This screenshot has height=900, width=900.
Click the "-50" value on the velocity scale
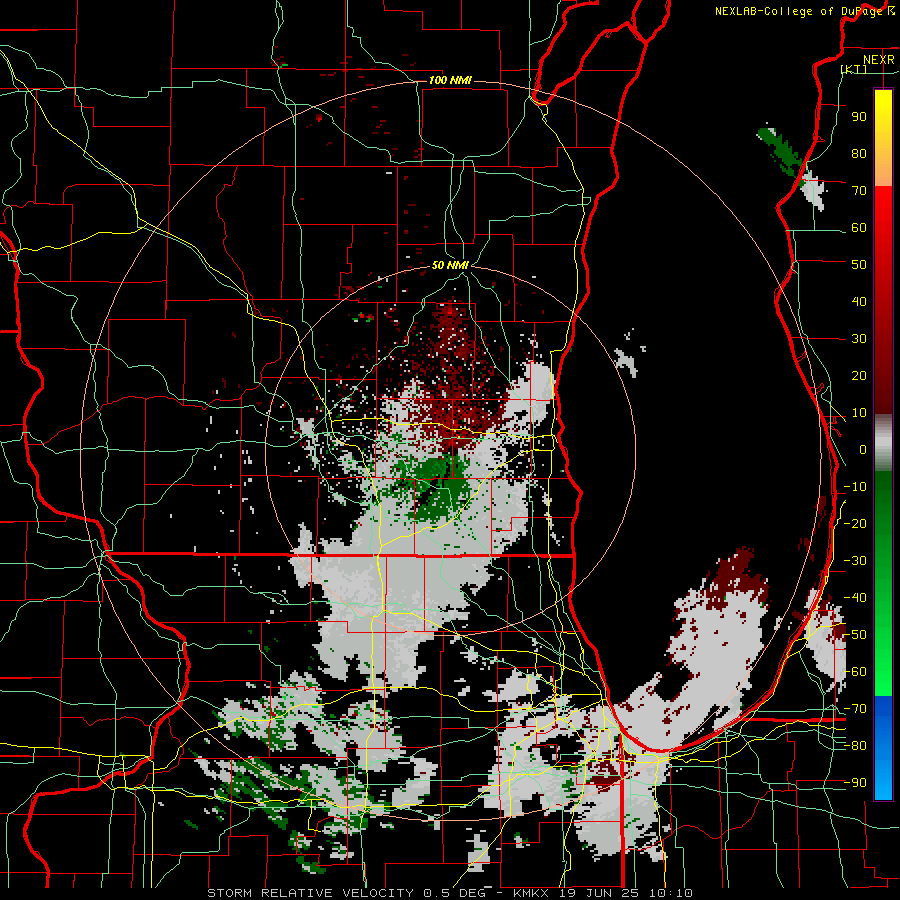(x=855, y=635)
